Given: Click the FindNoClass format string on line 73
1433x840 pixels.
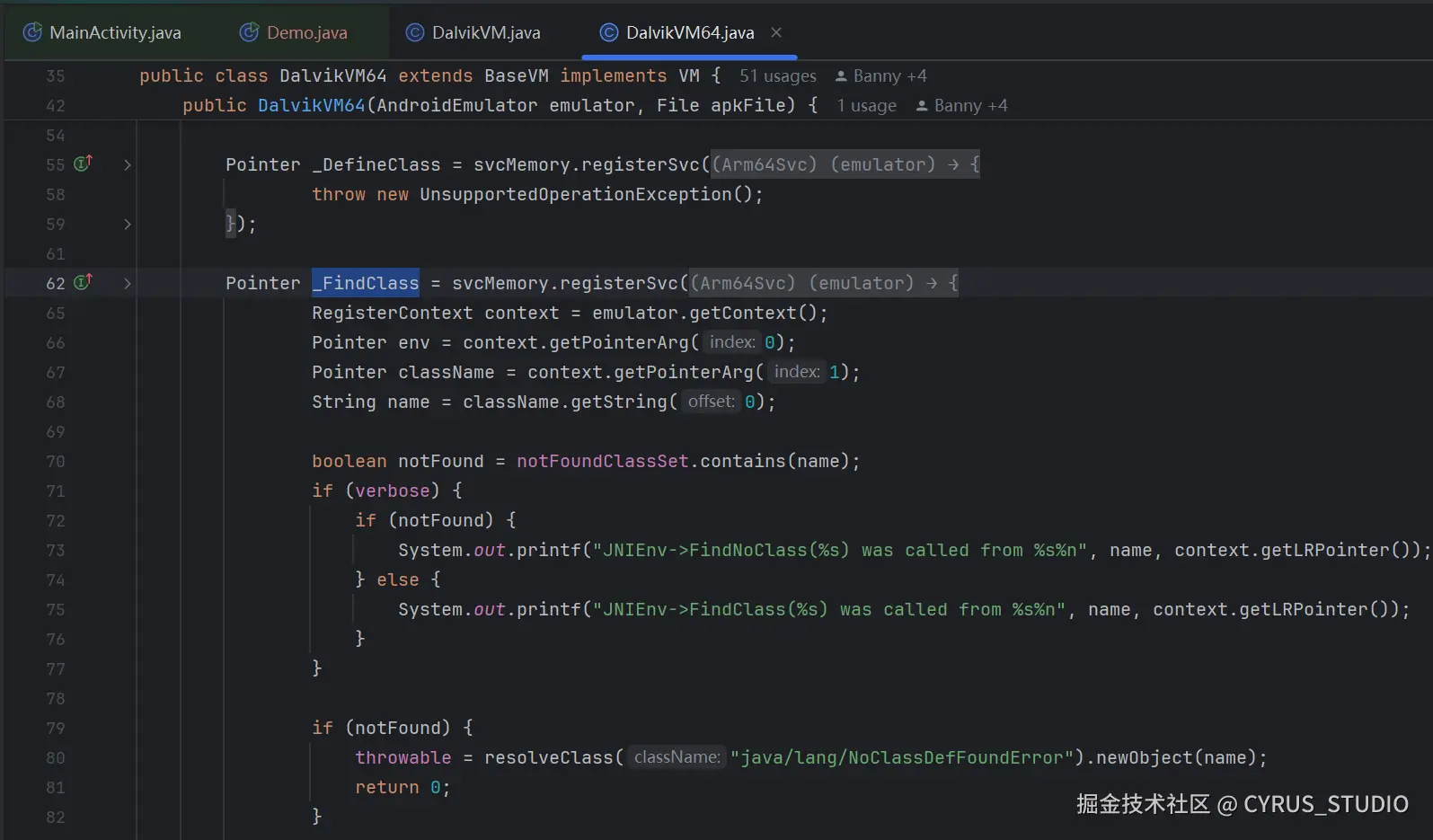Looking at the screenshot, I should 839,550.
